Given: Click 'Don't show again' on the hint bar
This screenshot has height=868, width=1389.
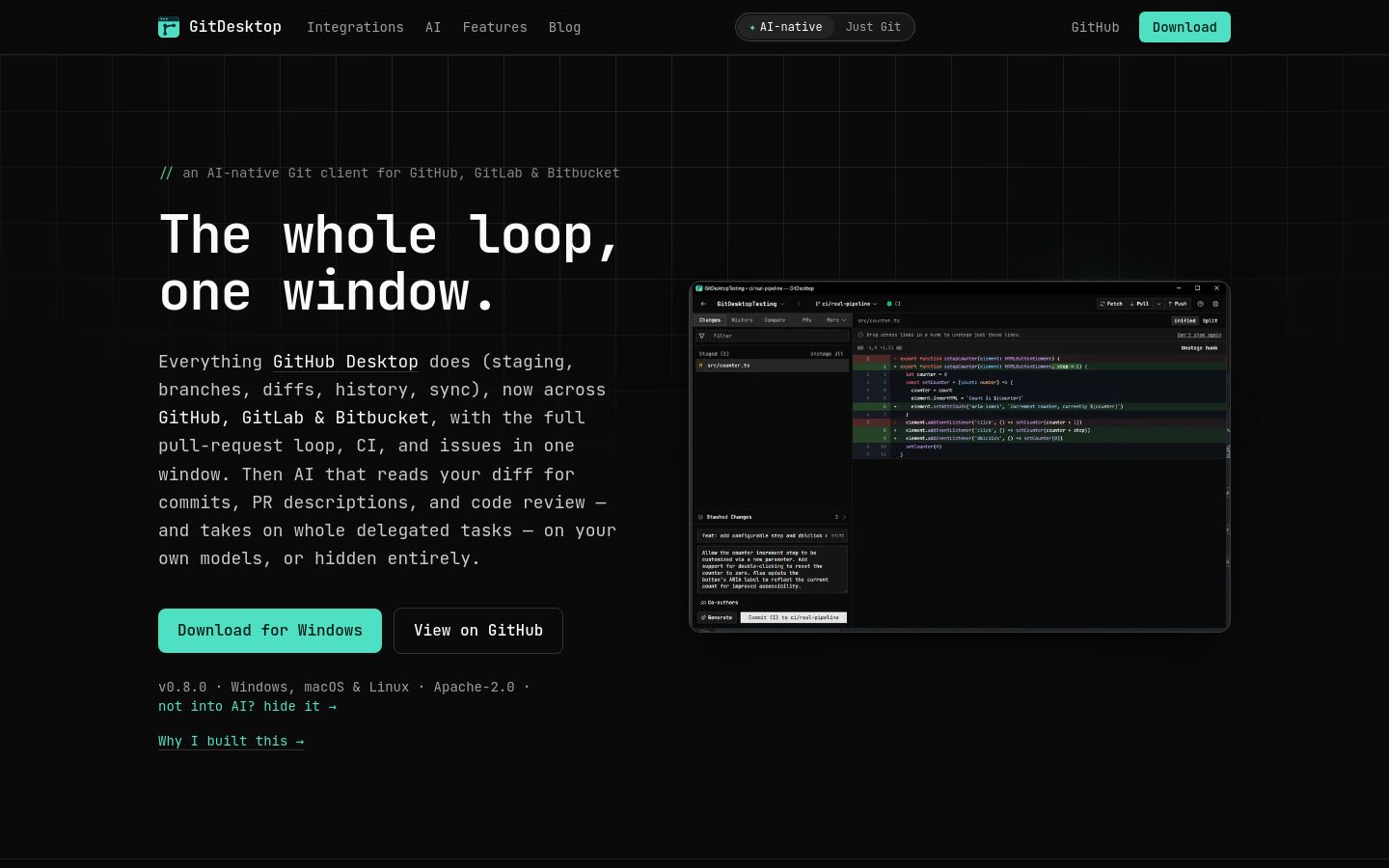Looking at the screenshot, I should tap(1199, 335).
